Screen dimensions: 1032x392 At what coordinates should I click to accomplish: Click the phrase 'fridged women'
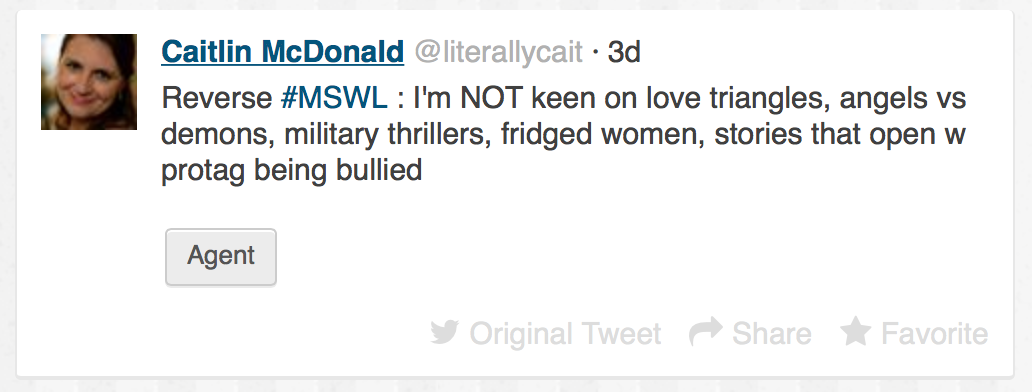click(x=602, y=135)
